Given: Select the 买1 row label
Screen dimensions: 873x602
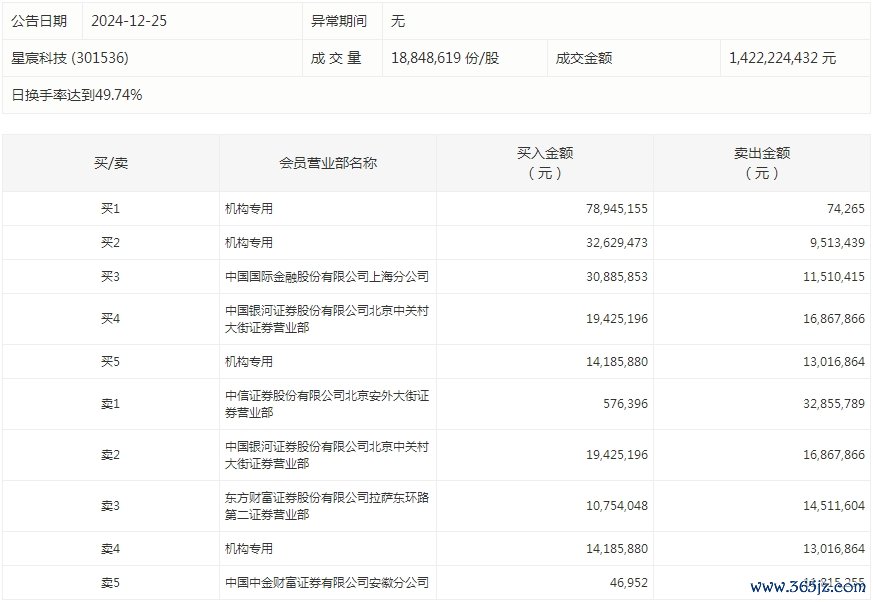Looking at the screenshot, I should click(x=110, y=209).
